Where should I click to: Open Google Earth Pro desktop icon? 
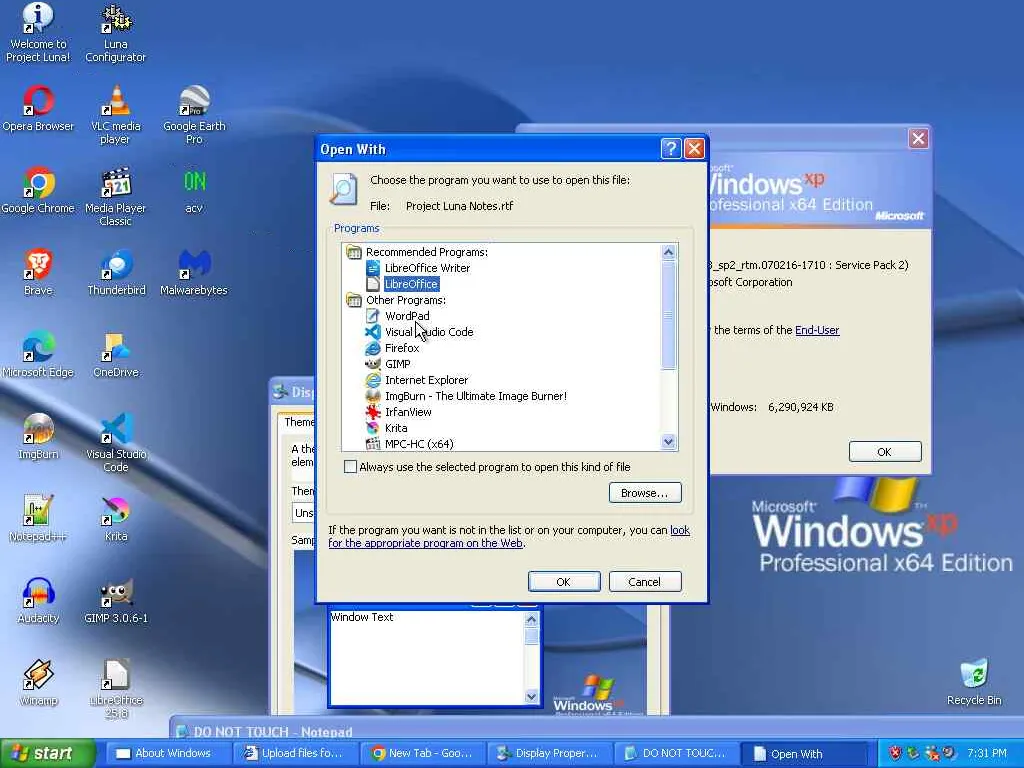(194, 115)
